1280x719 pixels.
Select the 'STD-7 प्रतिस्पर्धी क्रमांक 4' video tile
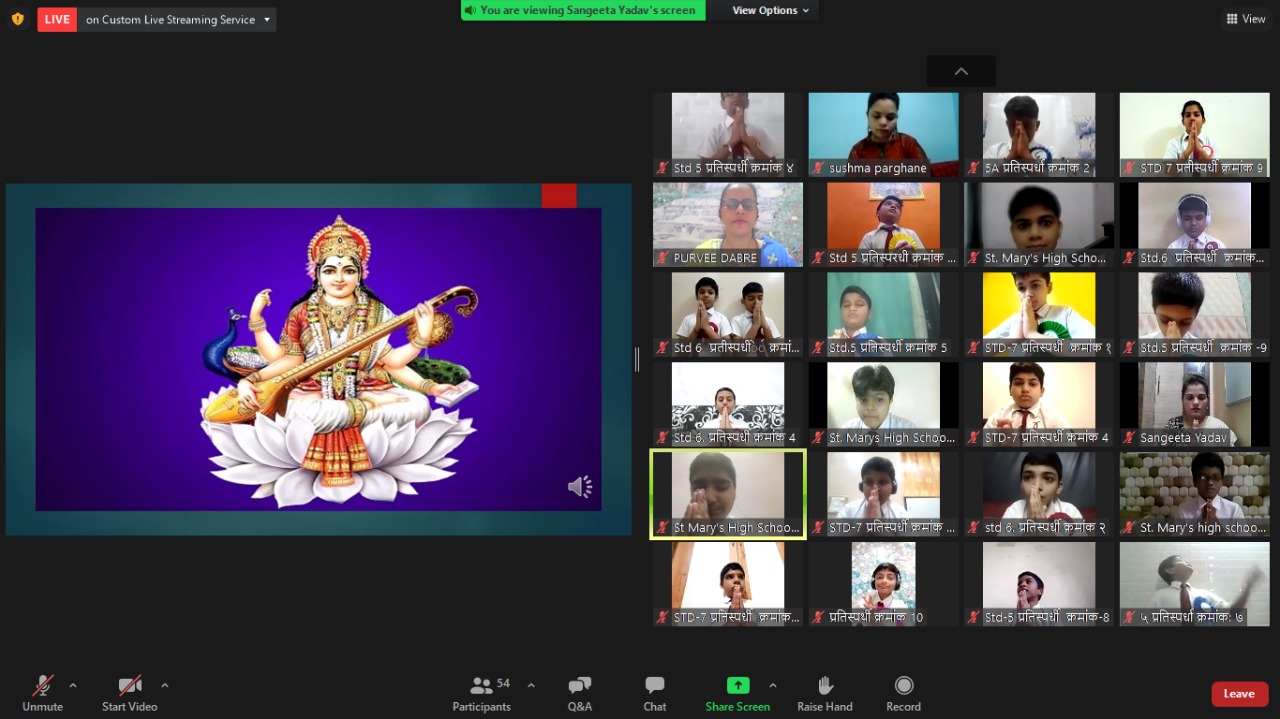1039,404
